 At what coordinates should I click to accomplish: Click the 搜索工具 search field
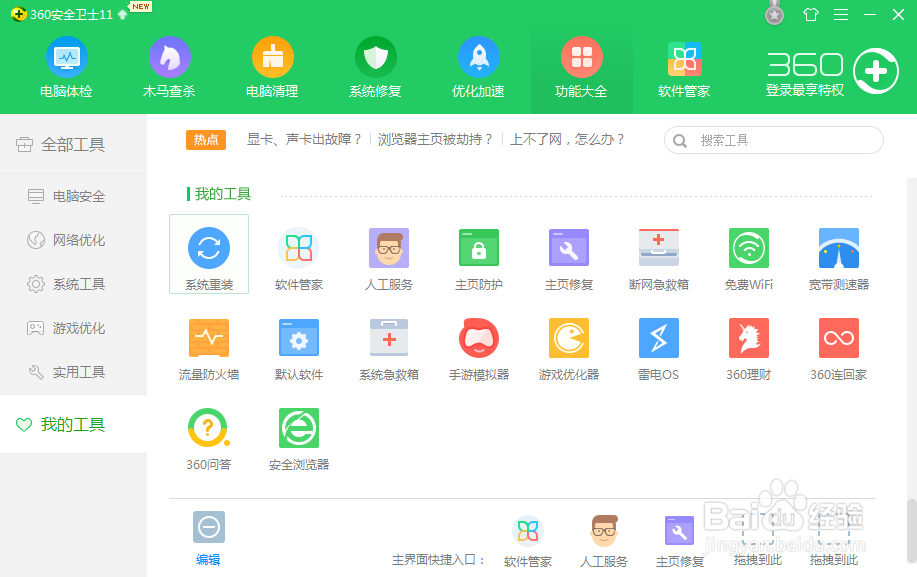[x=774, y=140]
